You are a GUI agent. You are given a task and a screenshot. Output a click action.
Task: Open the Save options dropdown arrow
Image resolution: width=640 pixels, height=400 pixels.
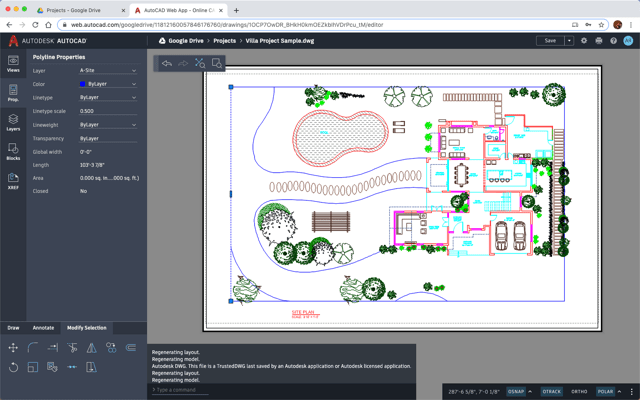pos(569,41)
